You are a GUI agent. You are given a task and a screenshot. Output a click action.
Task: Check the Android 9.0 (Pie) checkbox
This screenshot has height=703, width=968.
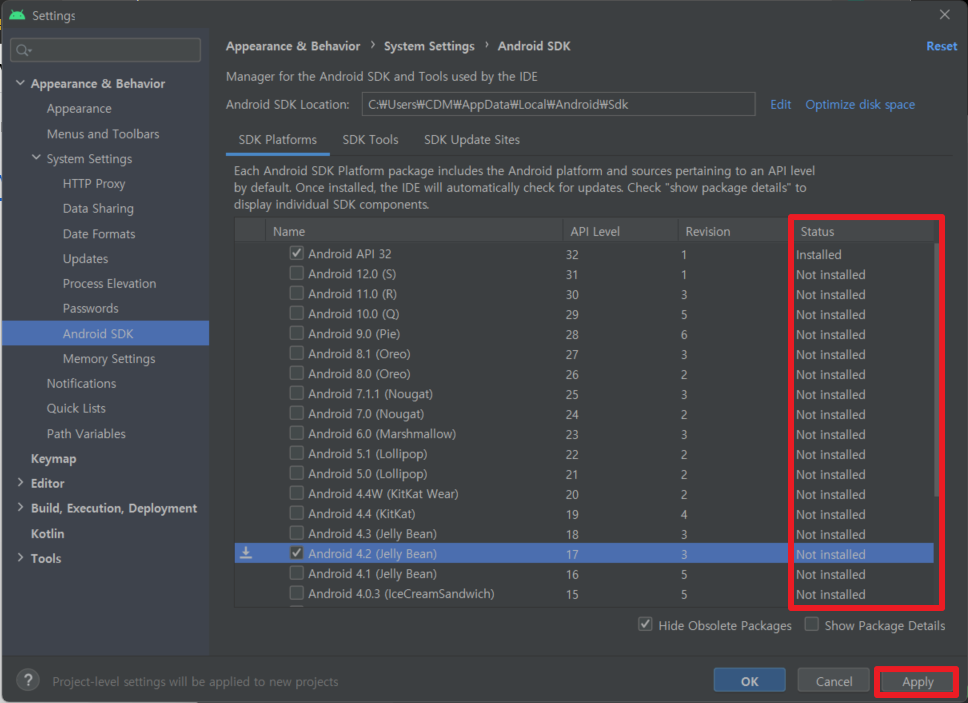(x=296, y=333)
